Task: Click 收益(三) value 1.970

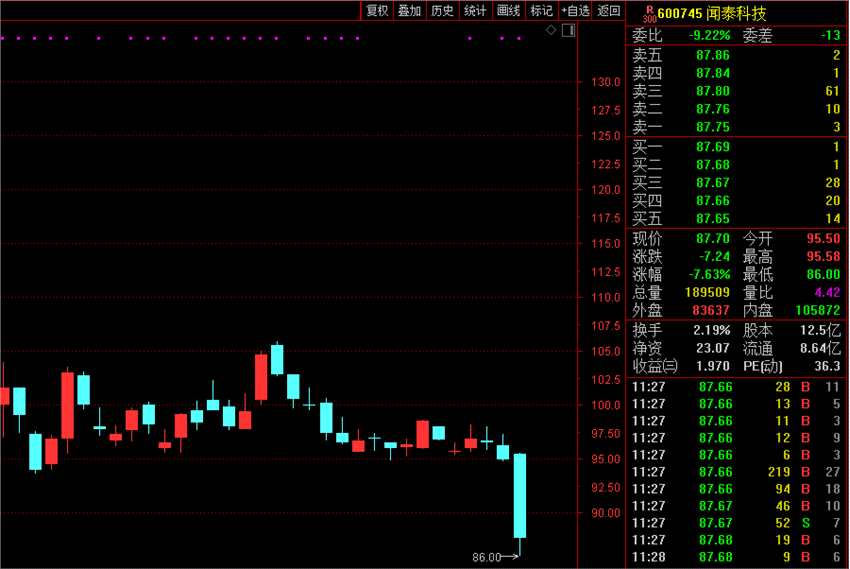Action: coord(713,366)
